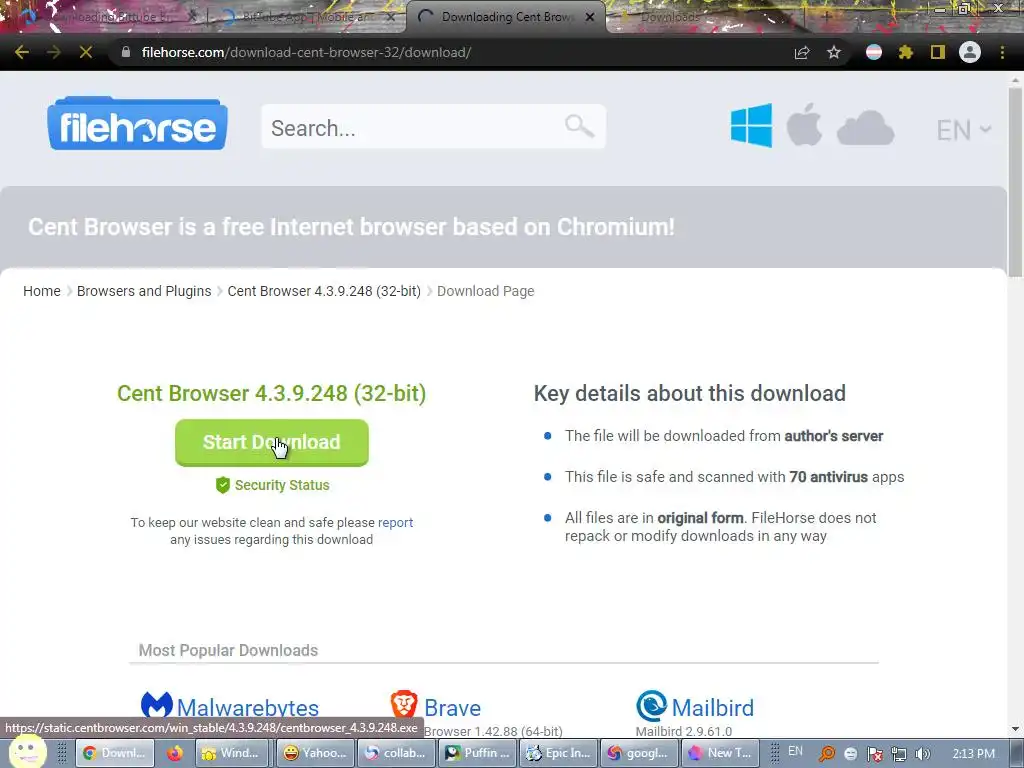1024x768 pixels.
Task: Click the Malwarebytes logo icon
Action: (x=157, y=705)
